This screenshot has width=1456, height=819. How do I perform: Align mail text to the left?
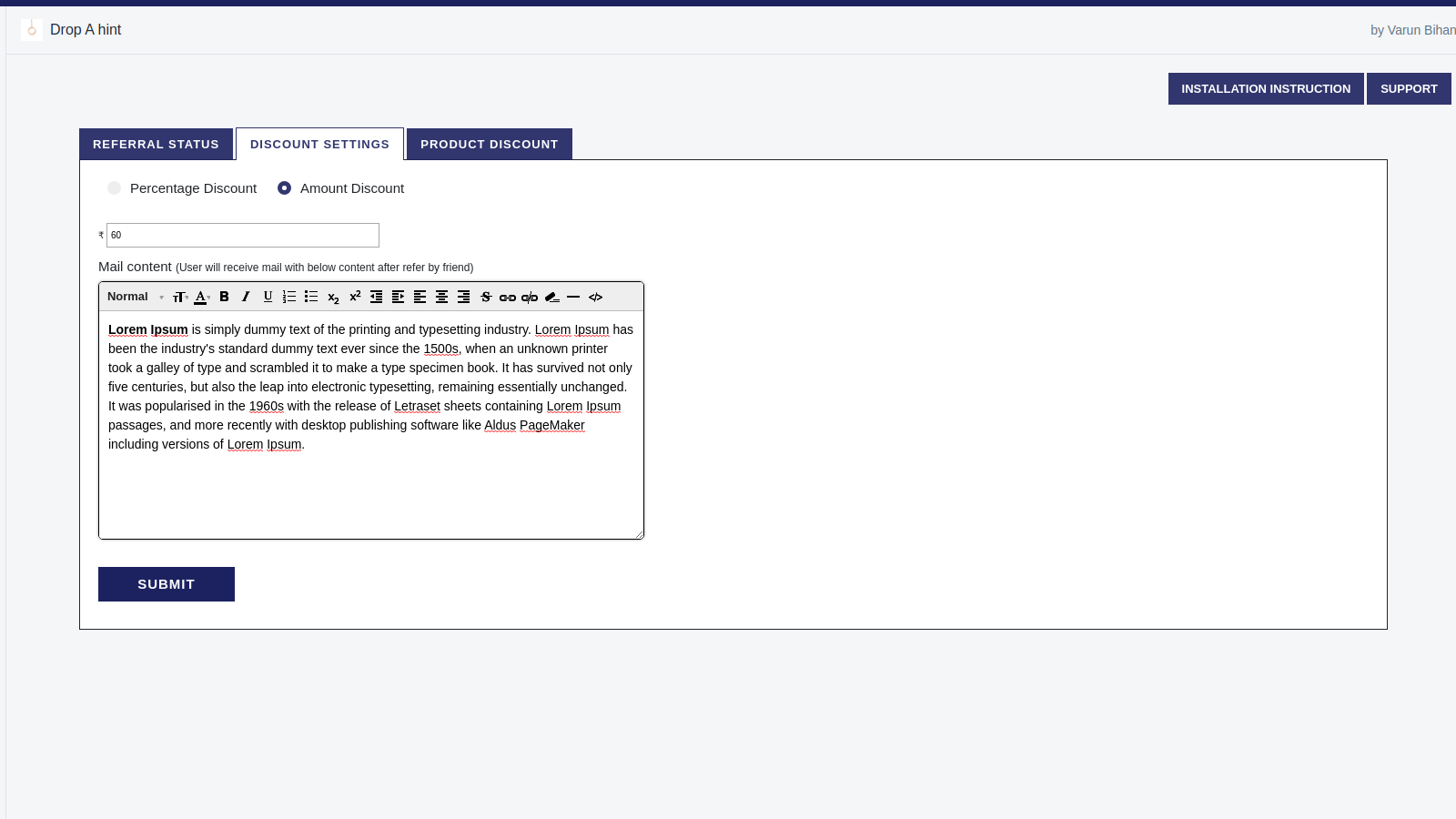[x=420, y=297]
